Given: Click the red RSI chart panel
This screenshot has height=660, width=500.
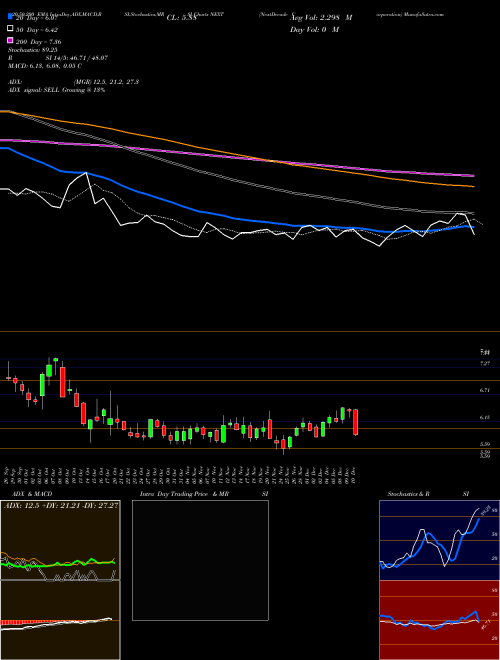Looking at the screenshot, I should pos(439,620).
